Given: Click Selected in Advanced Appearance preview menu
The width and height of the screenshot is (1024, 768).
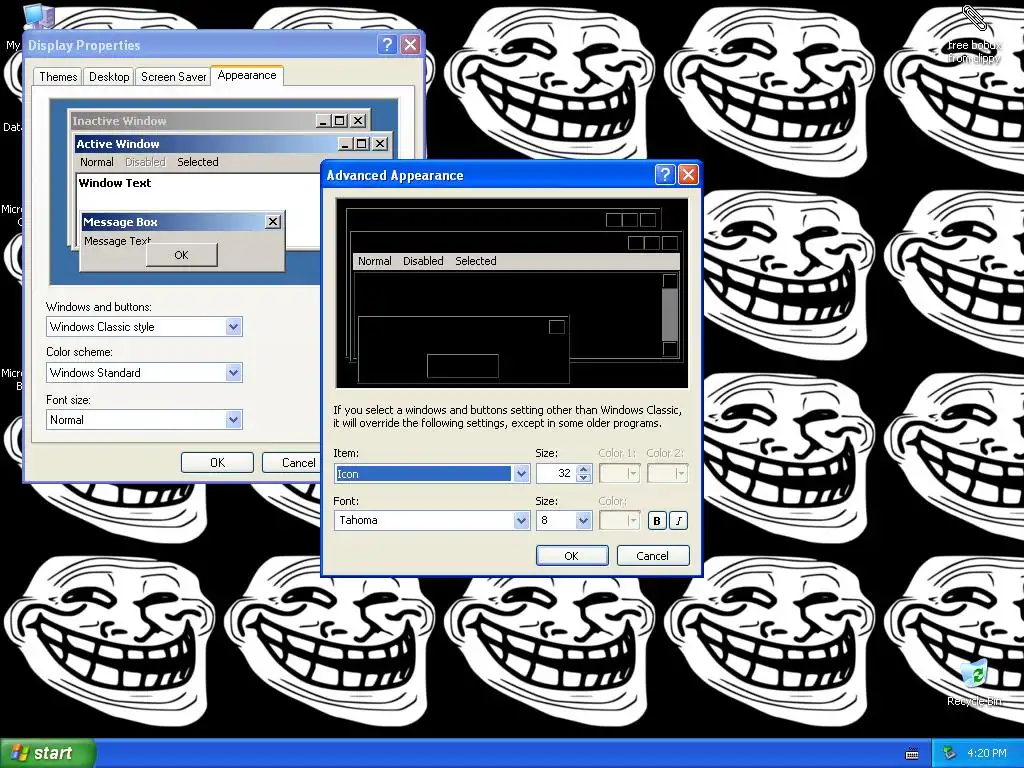Looking at the screenshot, I should (475, 261).
